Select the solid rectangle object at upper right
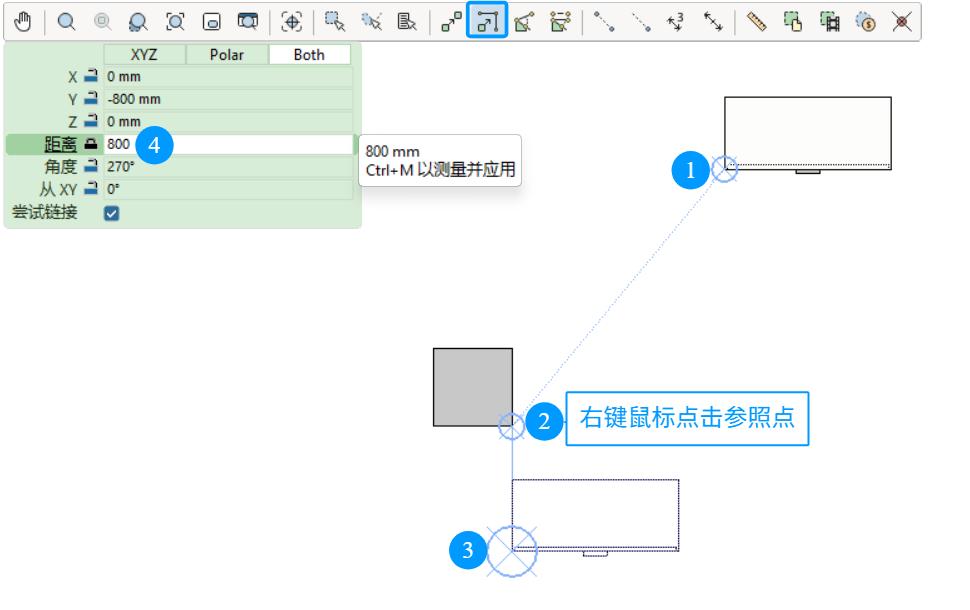 coord(808,133)
